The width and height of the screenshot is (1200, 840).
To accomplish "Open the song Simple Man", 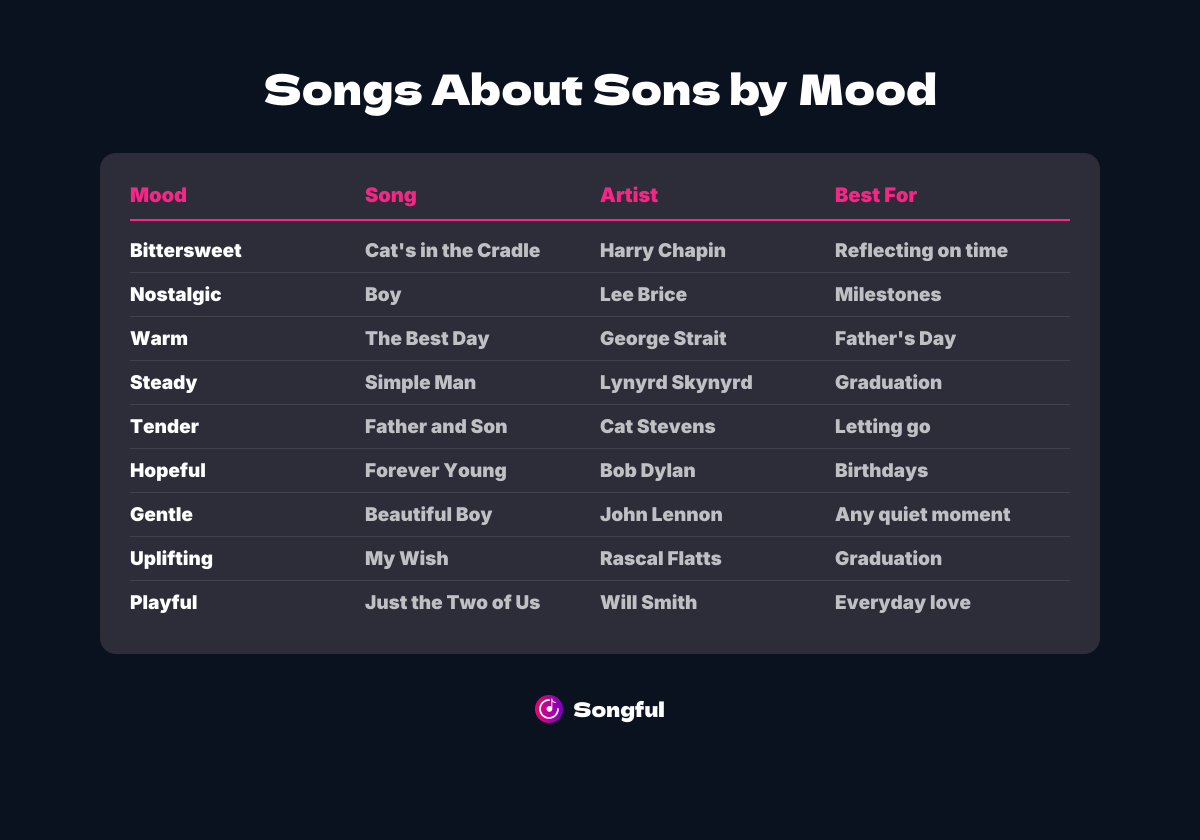I will (420, 383).
